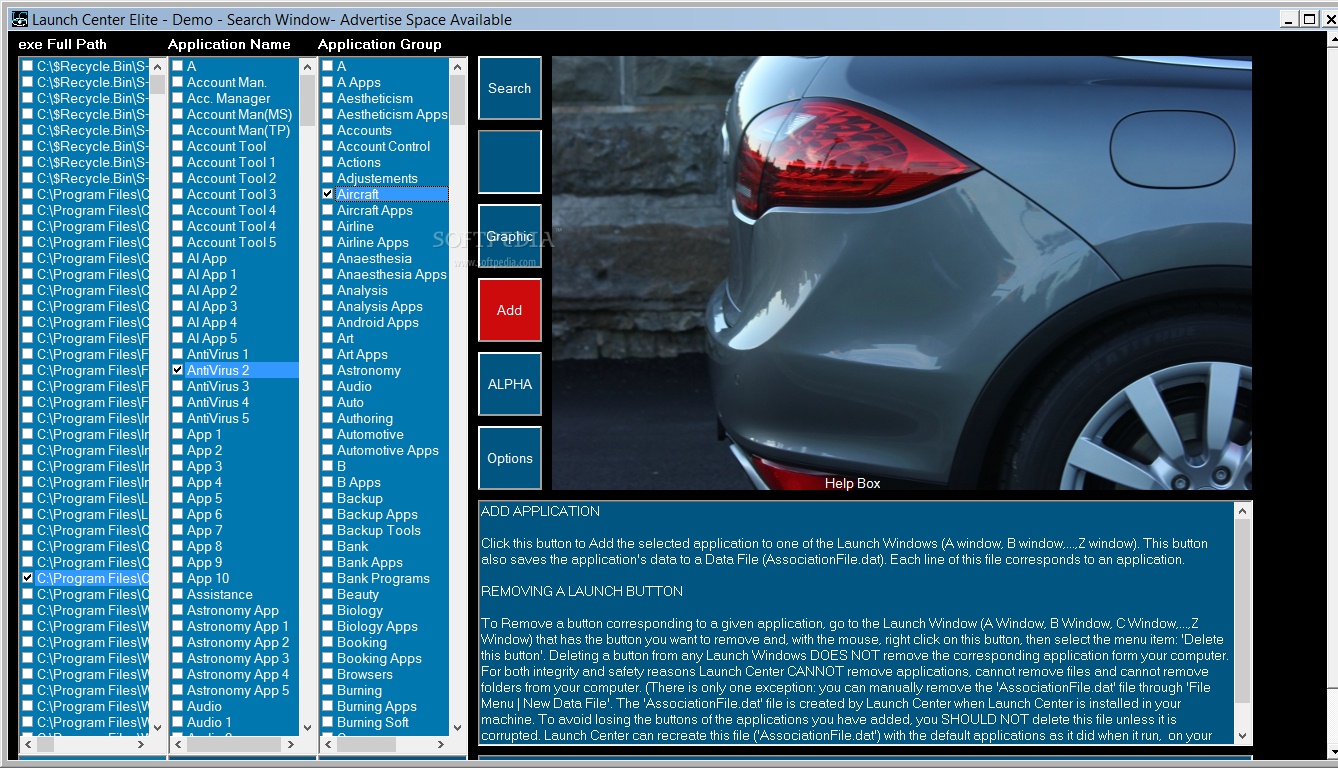This screenshot has width=1338, height=768.
Task: Check the Android Apps checkbox
Action: point(327,322)
